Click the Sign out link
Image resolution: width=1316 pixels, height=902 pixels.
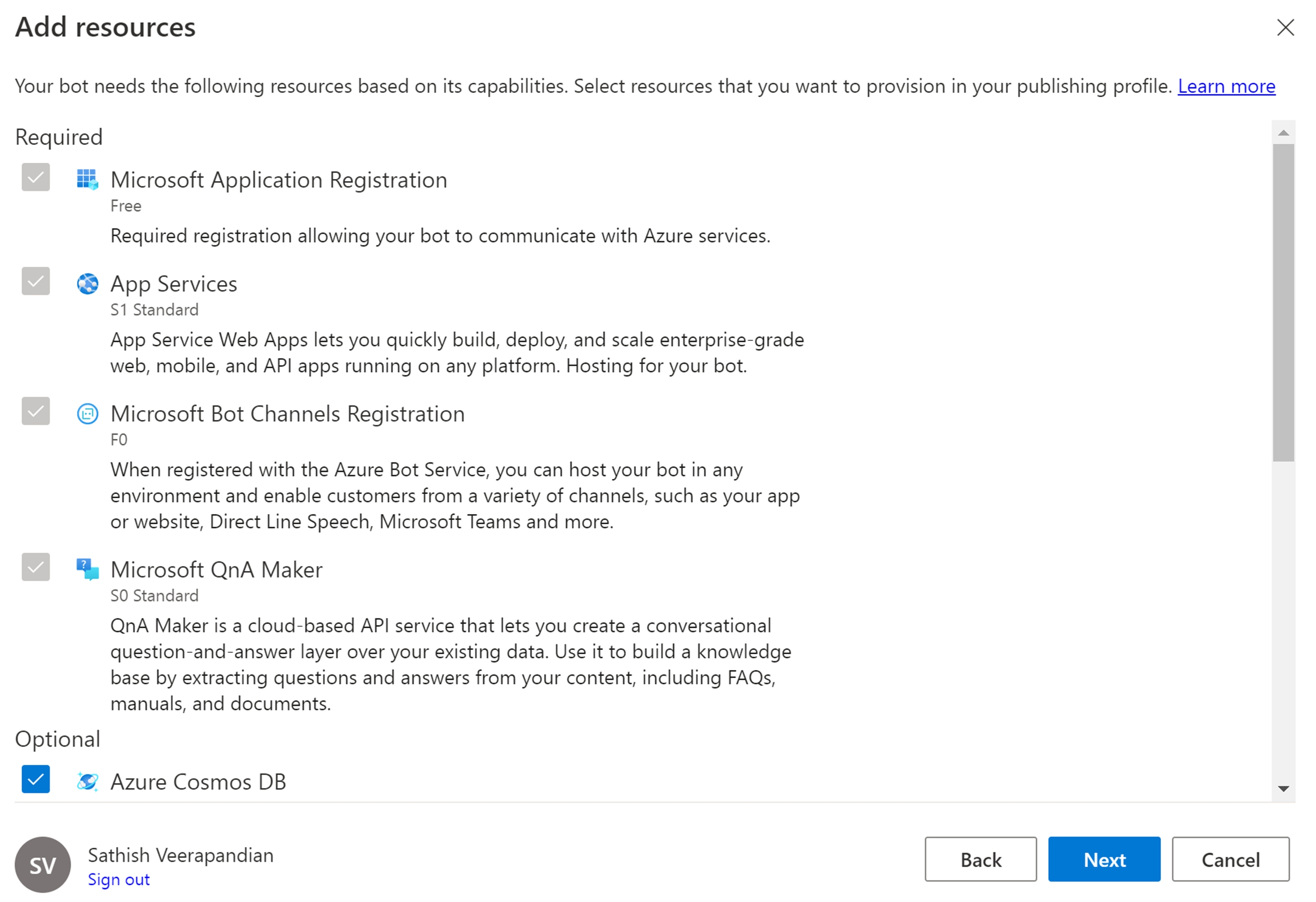pos(118,880)
